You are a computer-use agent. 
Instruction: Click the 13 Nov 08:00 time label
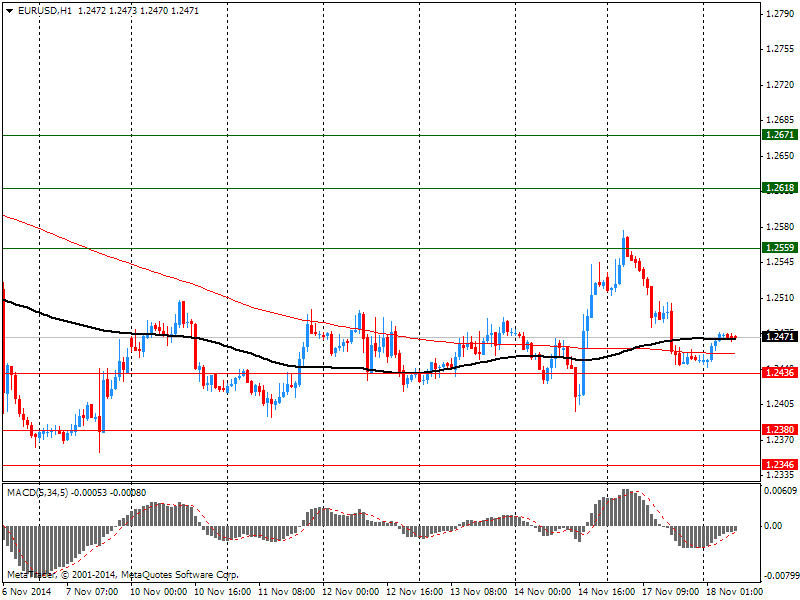[x=479, y=591]
